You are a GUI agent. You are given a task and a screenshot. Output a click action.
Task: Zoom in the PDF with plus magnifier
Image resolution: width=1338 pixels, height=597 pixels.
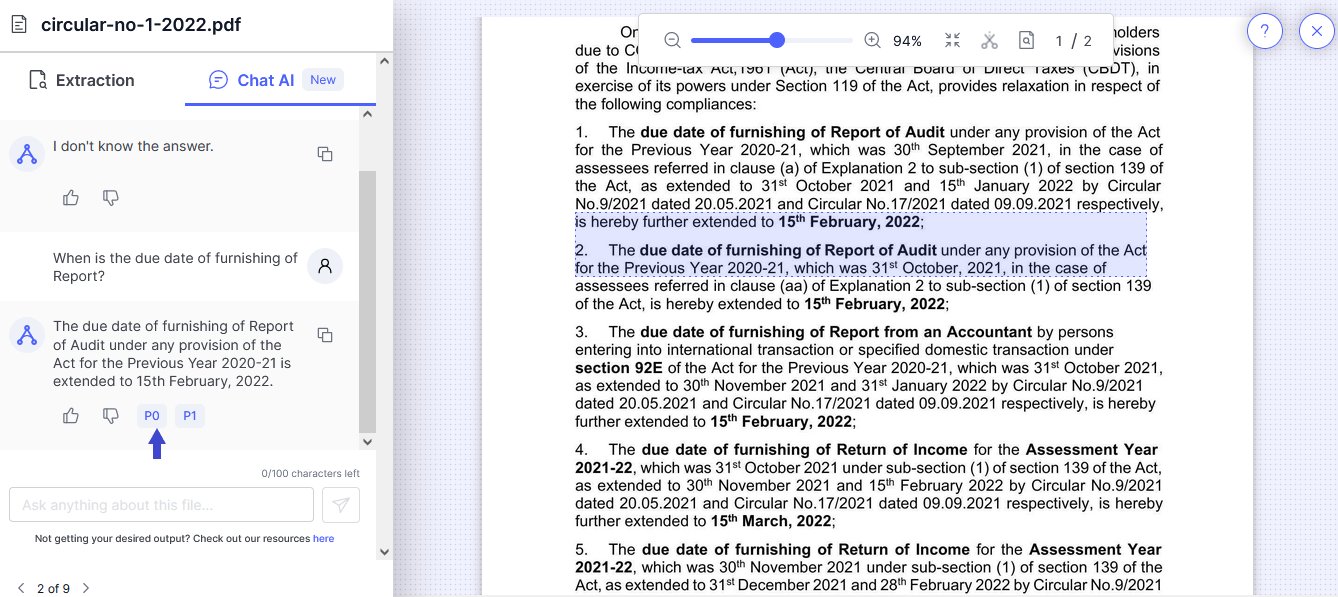872,40
